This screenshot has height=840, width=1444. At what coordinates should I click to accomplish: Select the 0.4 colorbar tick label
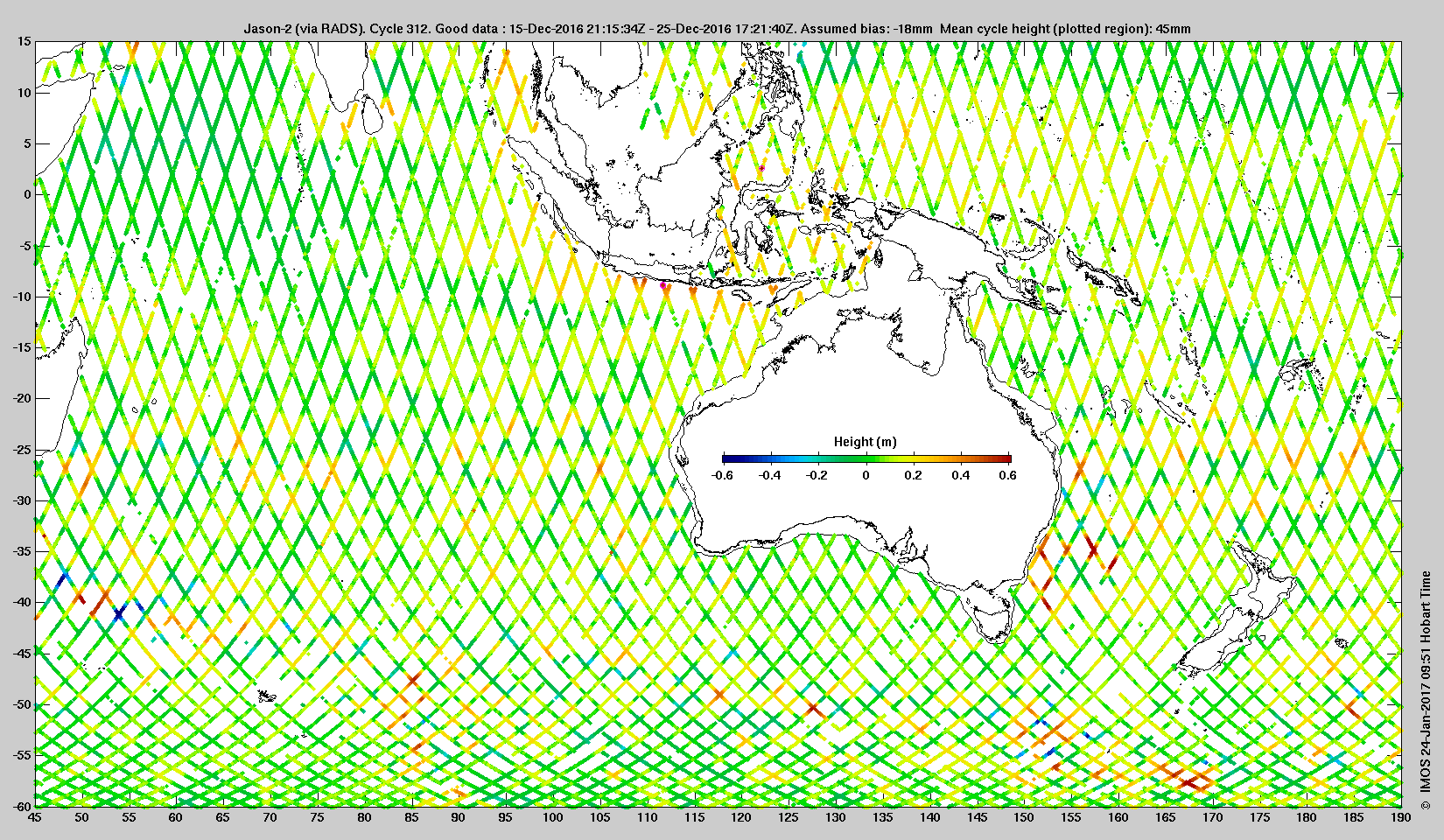click(x=960, y=476)
